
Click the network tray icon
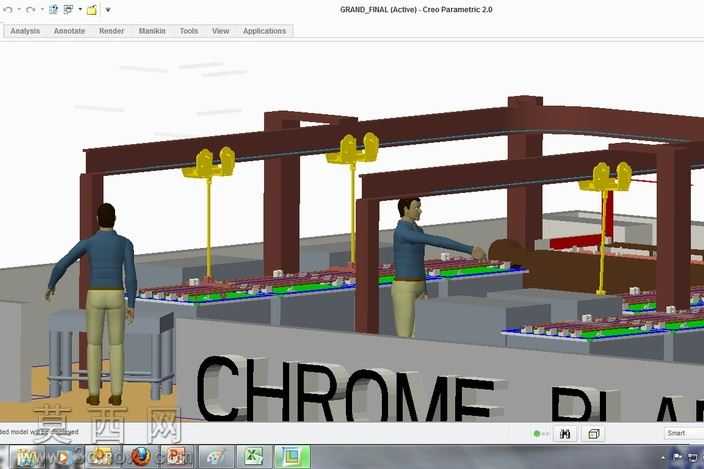(x=693, y=457)
